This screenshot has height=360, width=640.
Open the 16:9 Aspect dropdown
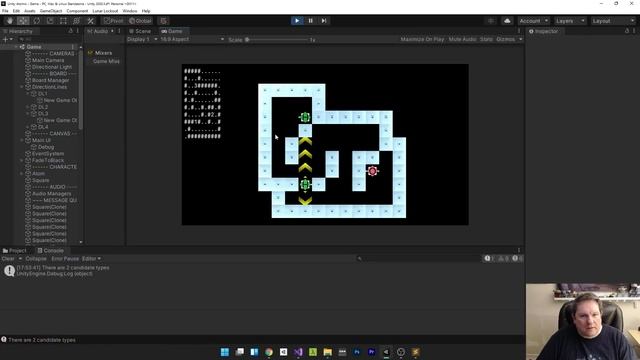tap(192, 40)
